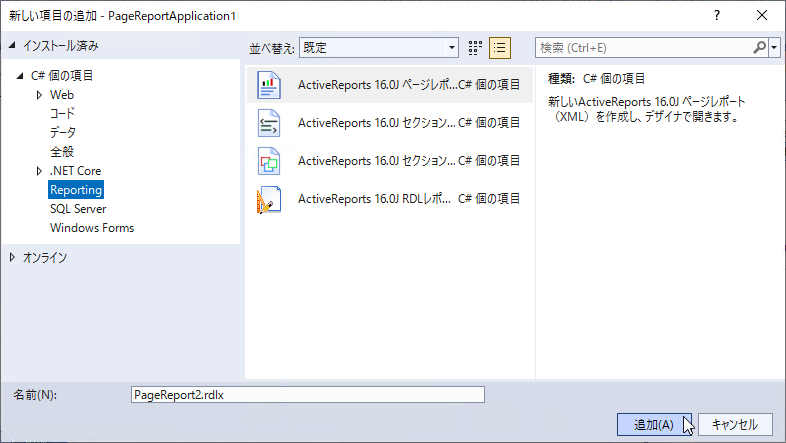The width and height of the screenshot is (786, 443).
Task: Select the ActiveReports RDL report template icon
Action: tap(269, 199)
